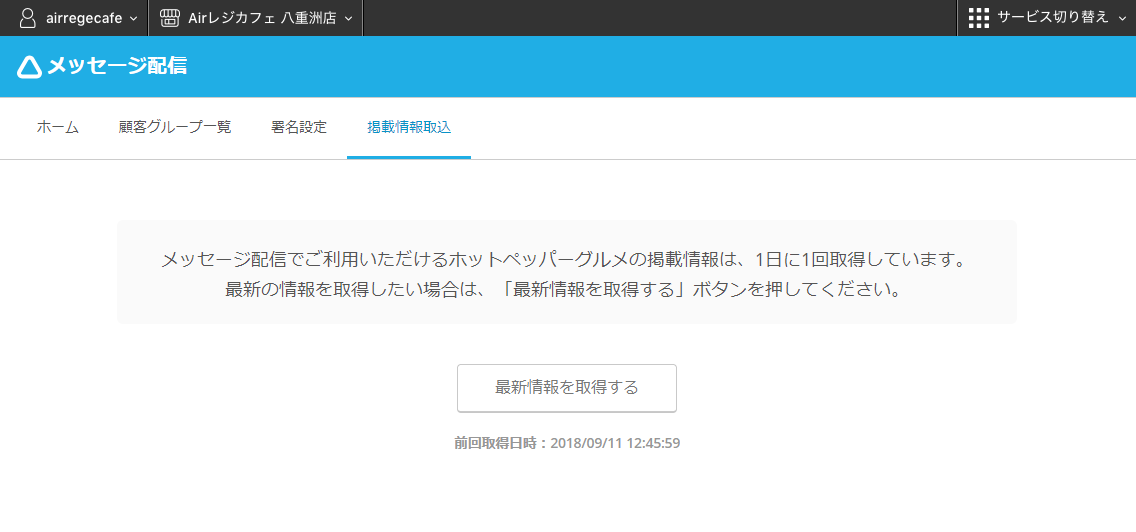Go to the 署名設定 tab
The width and height of the screenshot is (1136, 532).
(x=299, y=128)
